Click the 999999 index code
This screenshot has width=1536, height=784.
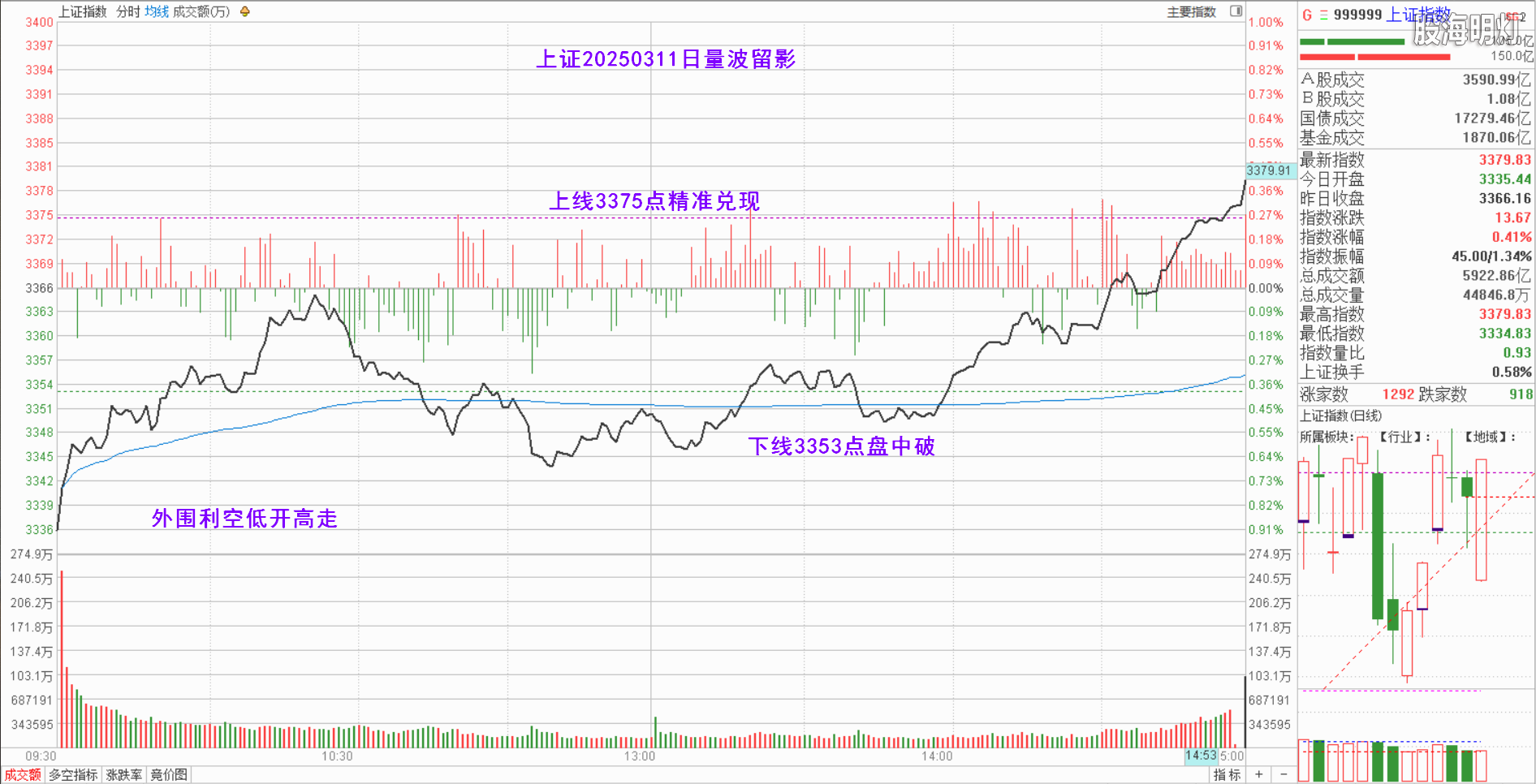1357,15
